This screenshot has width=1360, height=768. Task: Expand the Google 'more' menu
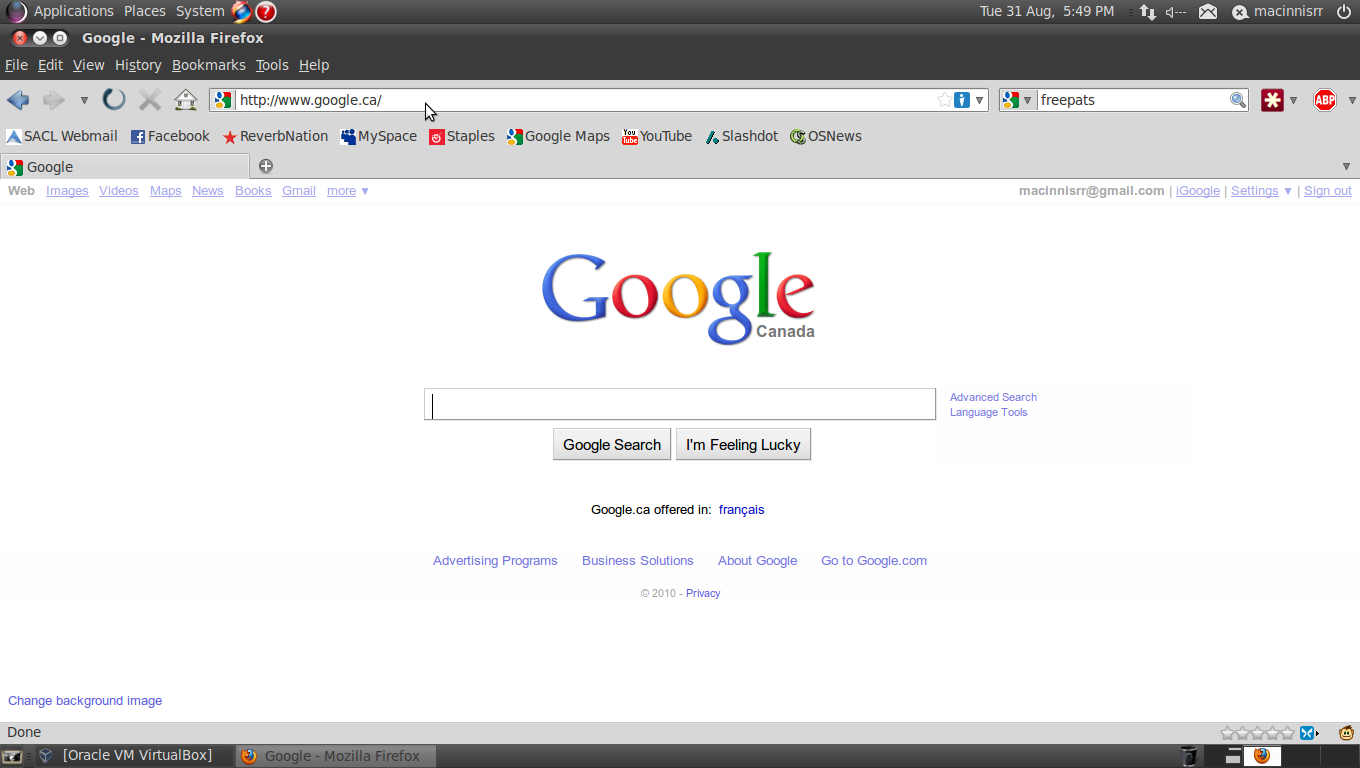coord(348,191)
